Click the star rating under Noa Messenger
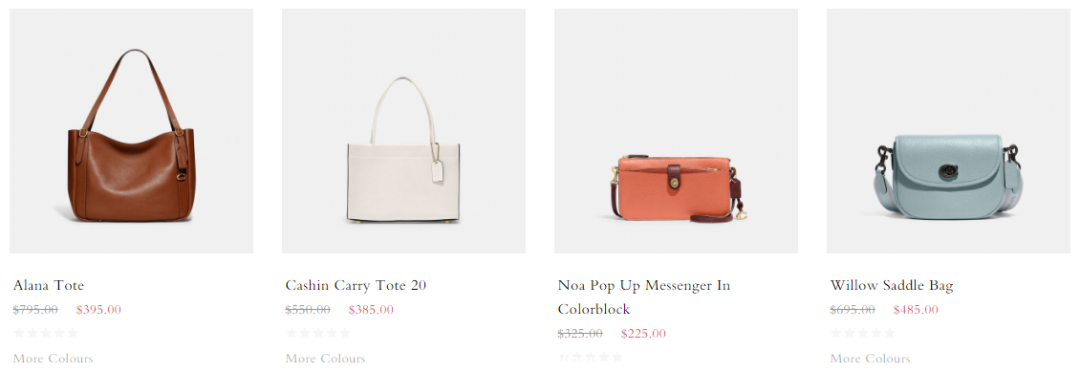Viewport: 1080px width, 373px height. 590,357
